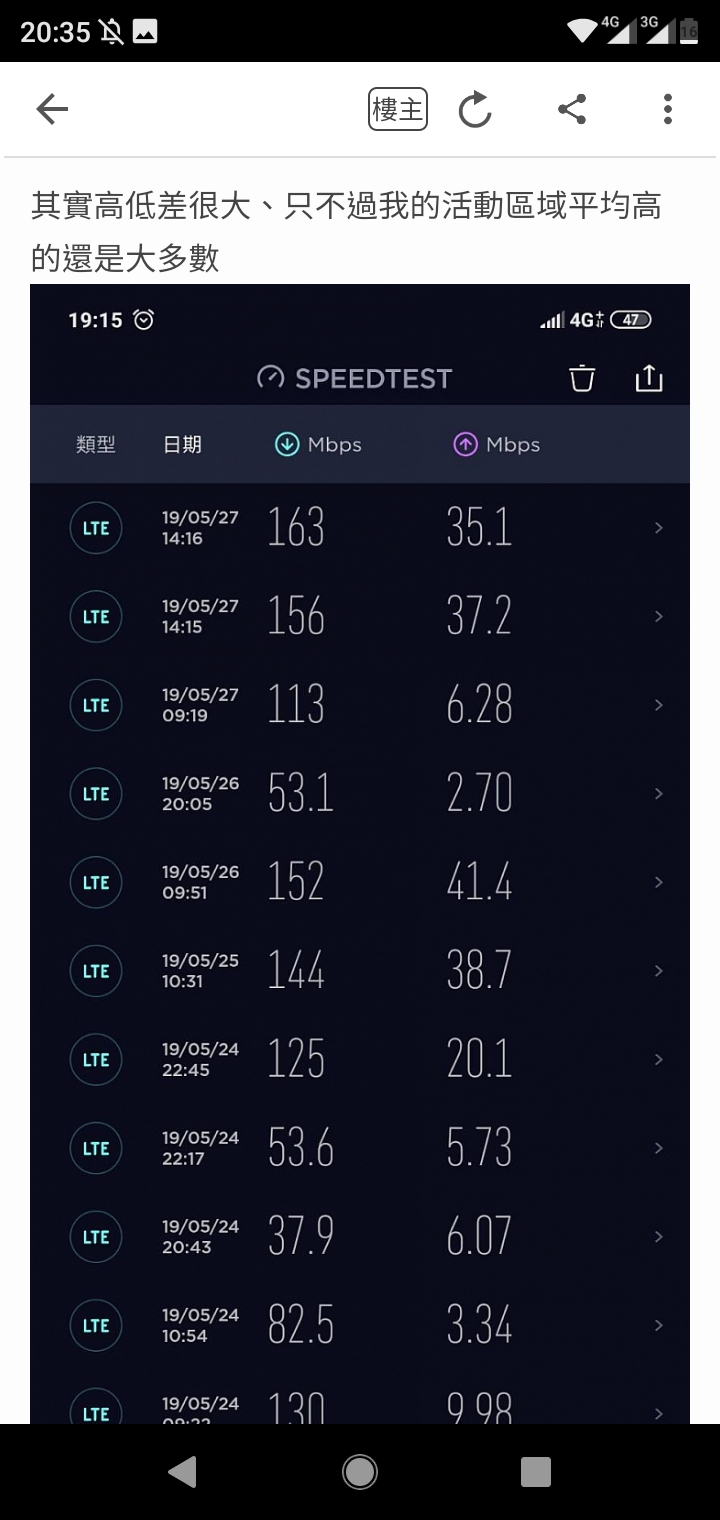Screen dimensions: 720x1520
Task: Tap the Android recent apps square
Action: pyautogui.click(x=536, y=1471)
